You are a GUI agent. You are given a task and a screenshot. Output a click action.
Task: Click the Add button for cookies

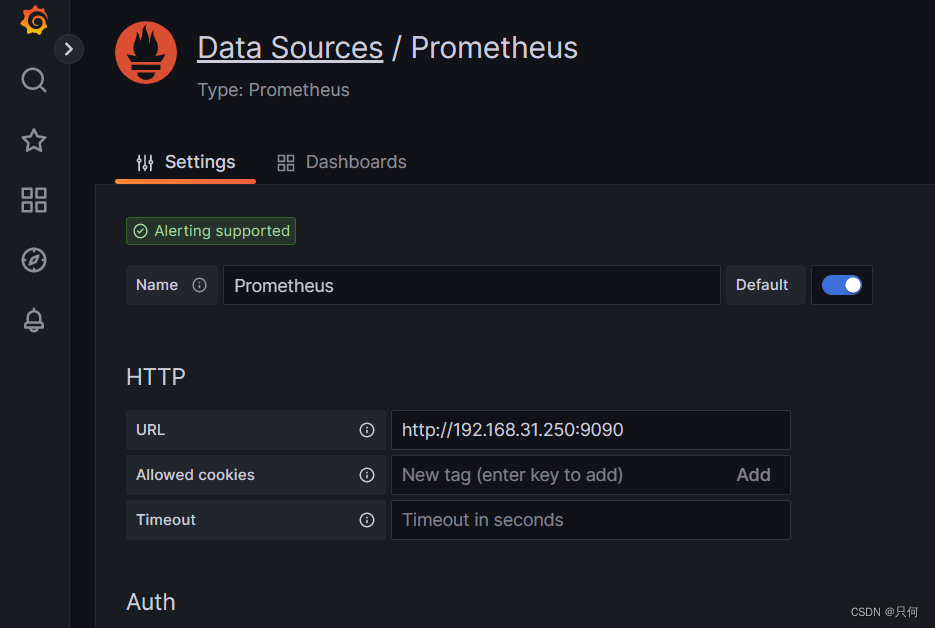[753, 475]
